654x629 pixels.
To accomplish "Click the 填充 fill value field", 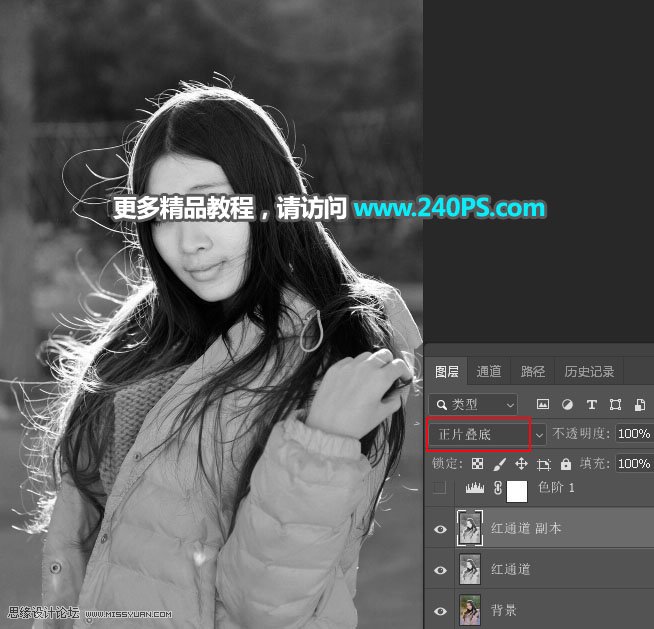I will click(634, 464).
